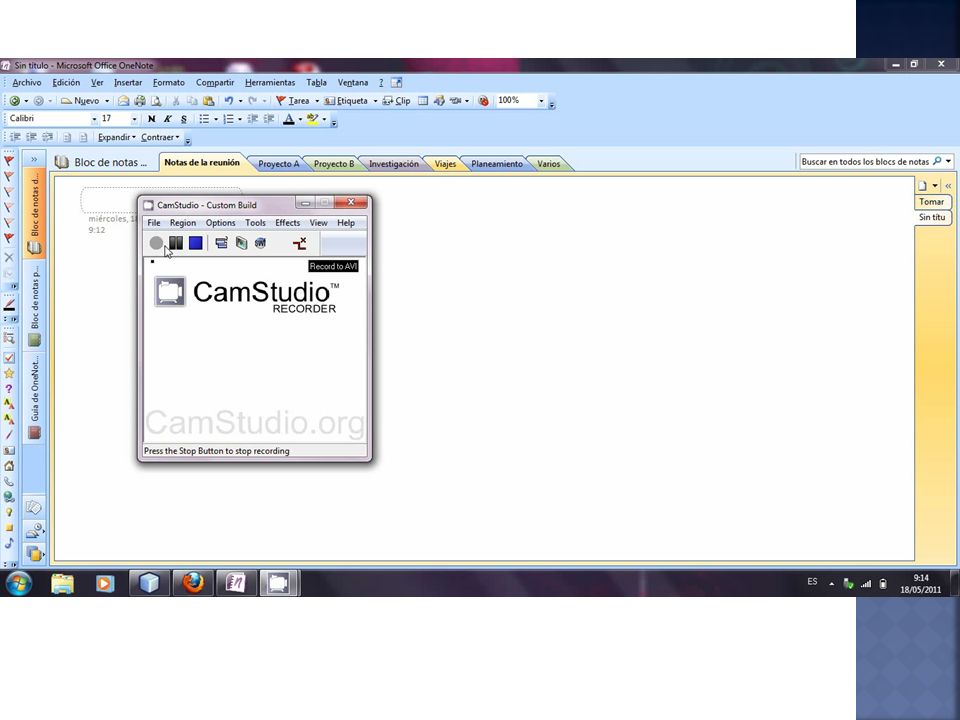Click the CamStudio SWF producer icon

tap(260, 243)
